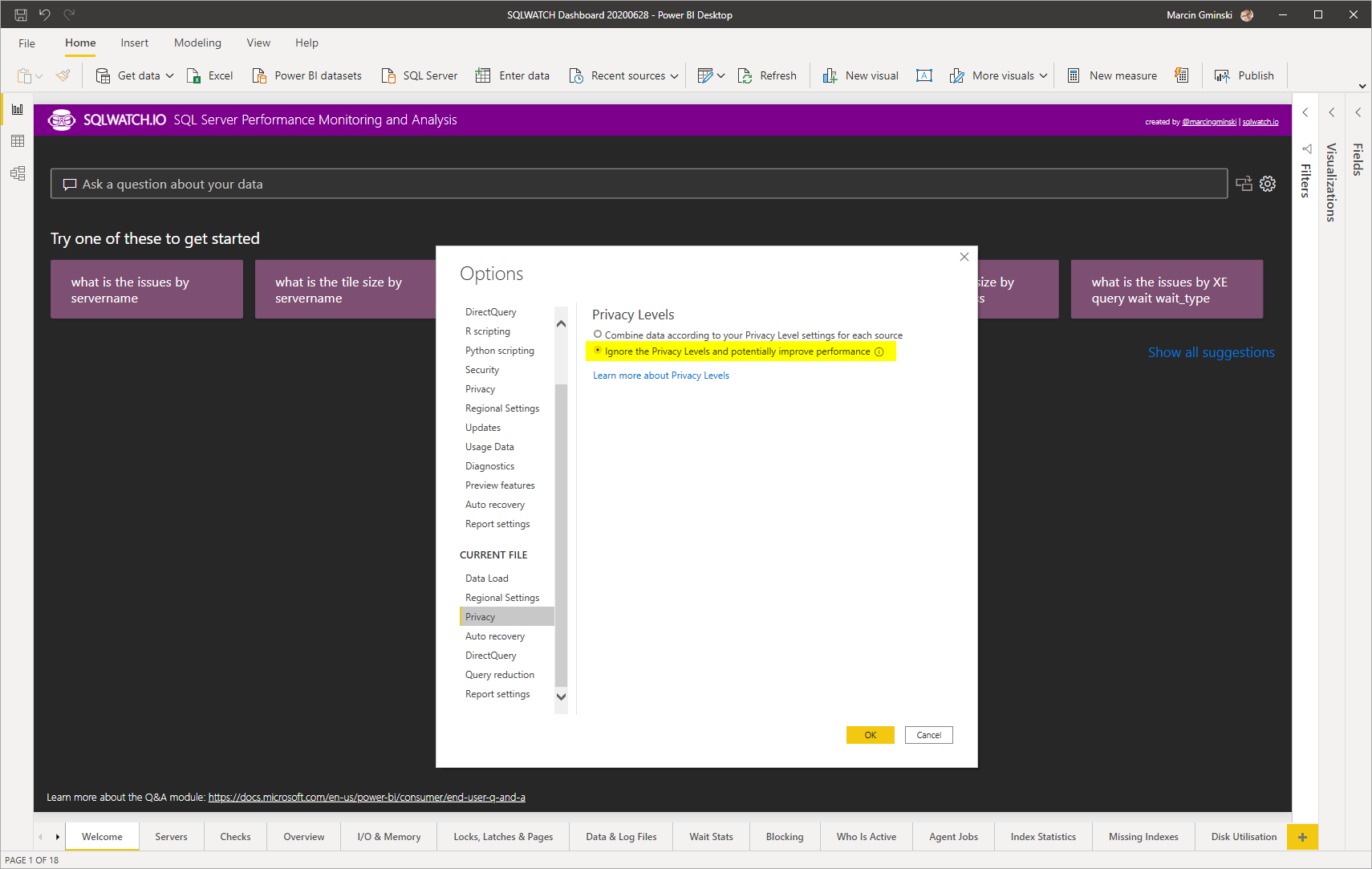Viewport: 1372px width, 869px height.
Task: Refresh the report data
Action: [x=767, y=75]
